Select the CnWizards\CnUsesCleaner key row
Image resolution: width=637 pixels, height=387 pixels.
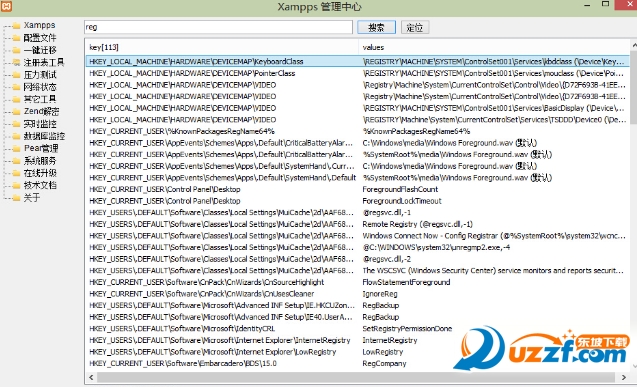click(x=202, y=294)
